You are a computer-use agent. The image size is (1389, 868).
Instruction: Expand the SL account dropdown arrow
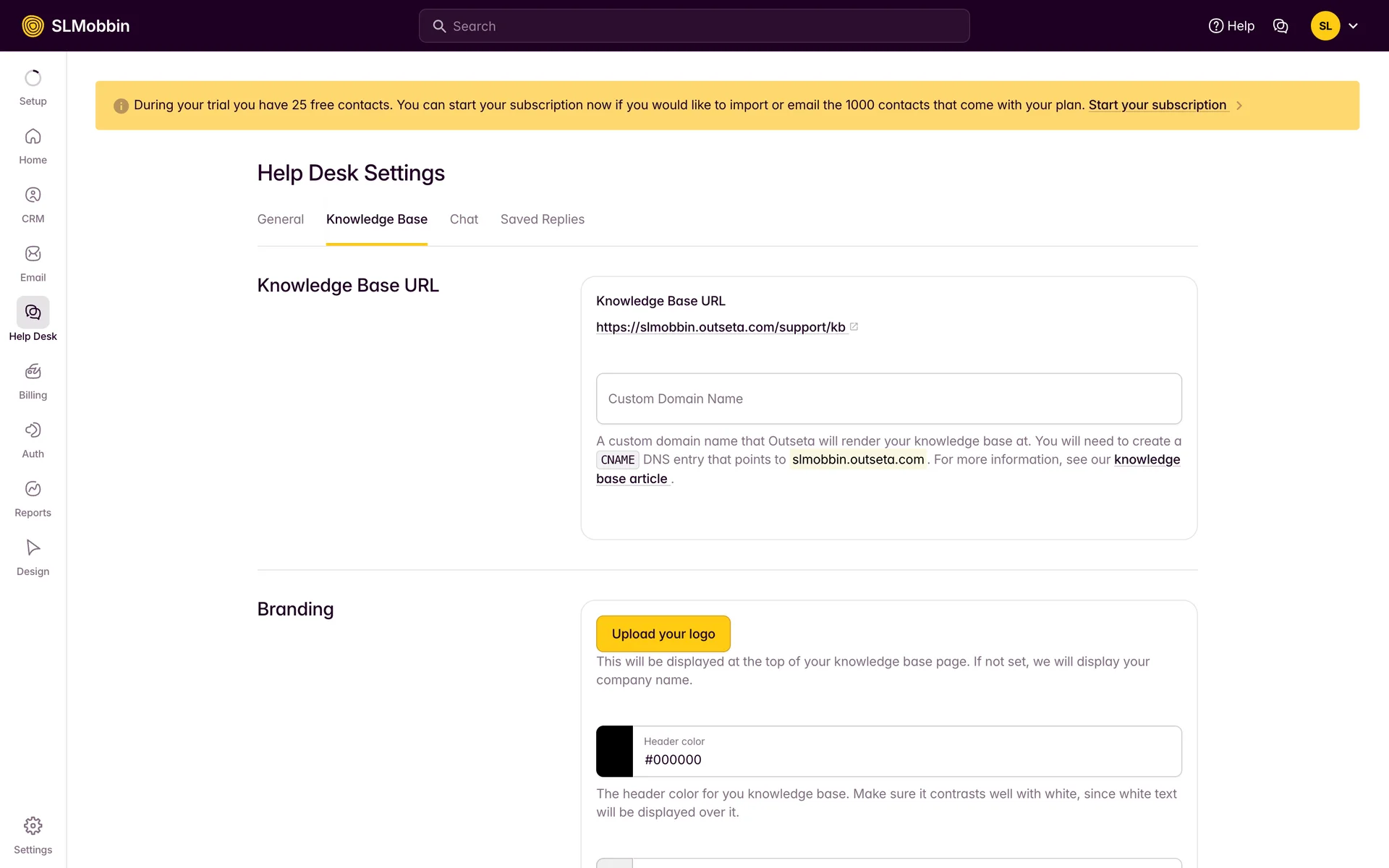[x=1353, y=26]
